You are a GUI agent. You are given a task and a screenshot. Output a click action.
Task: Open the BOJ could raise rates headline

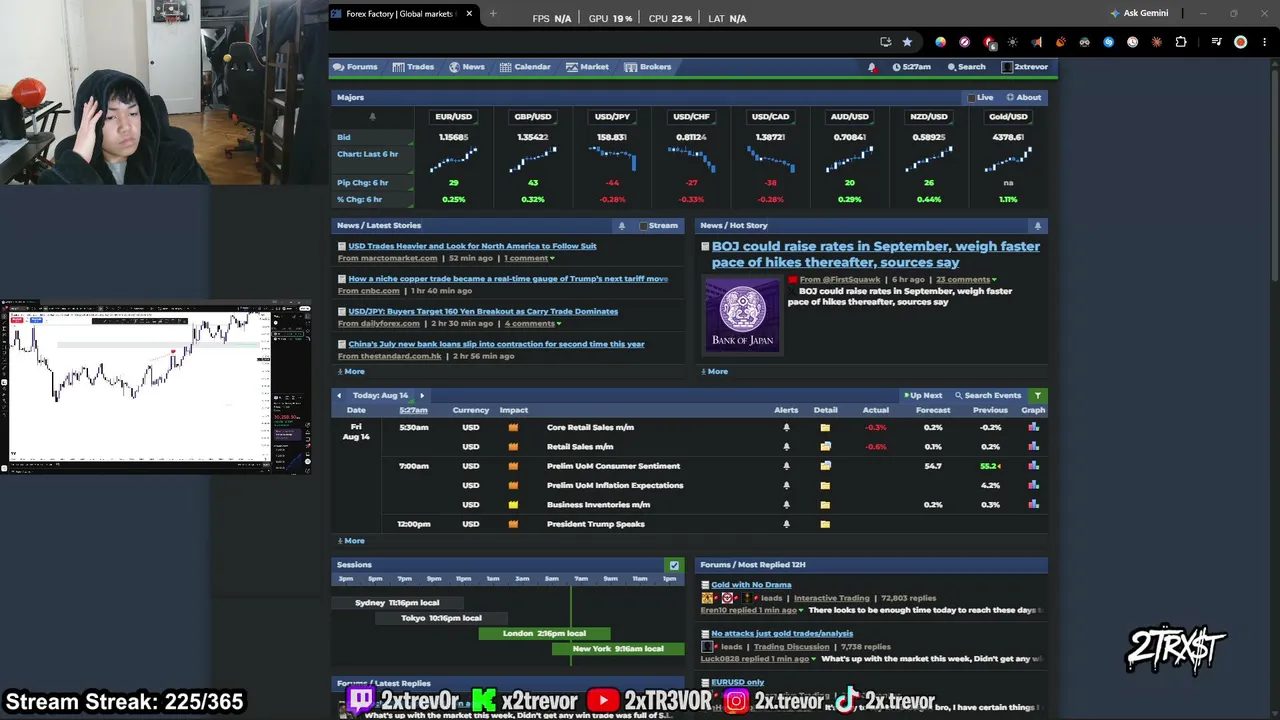876,254
